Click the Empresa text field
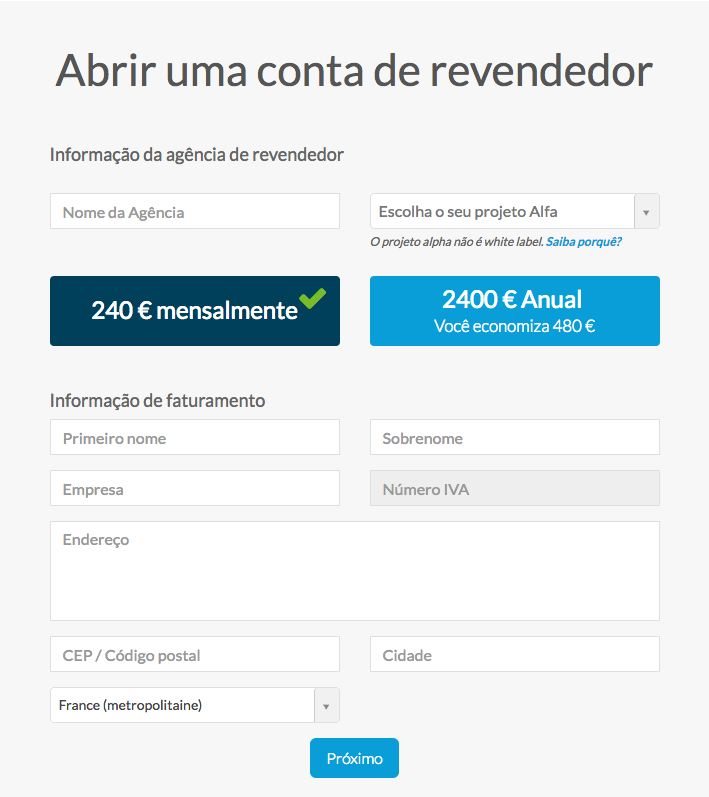Viewport: 709px width, 797px height. [195, 489]
